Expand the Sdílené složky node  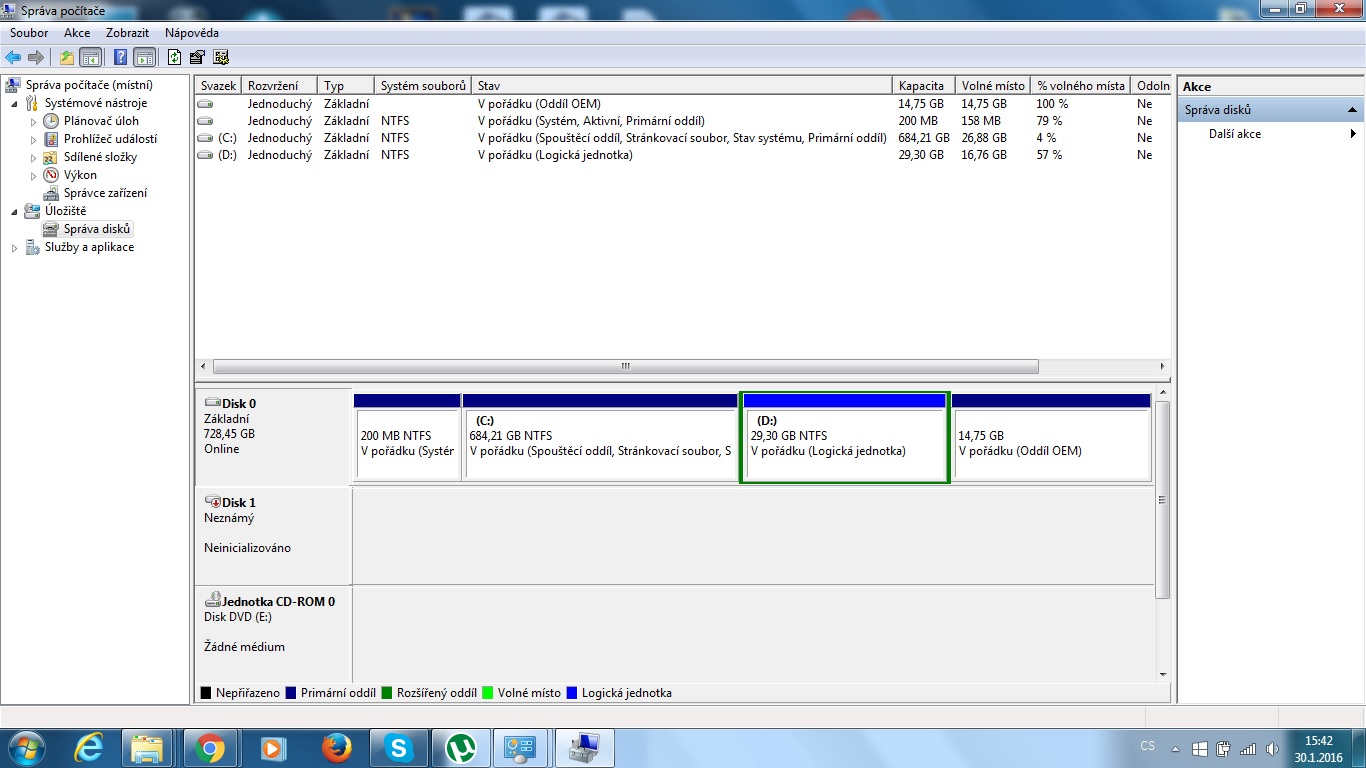click(33, 157)
